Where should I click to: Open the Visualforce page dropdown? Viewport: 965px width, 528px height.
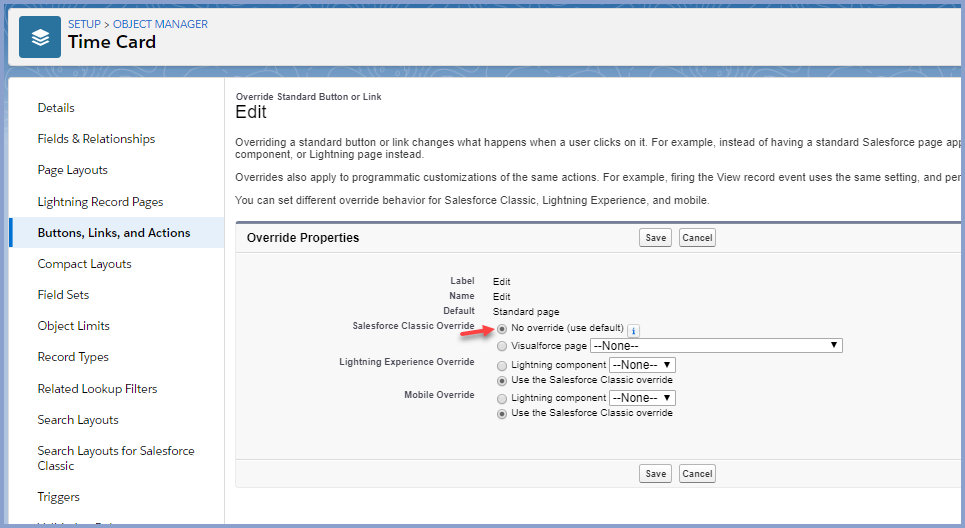(716, 346)
